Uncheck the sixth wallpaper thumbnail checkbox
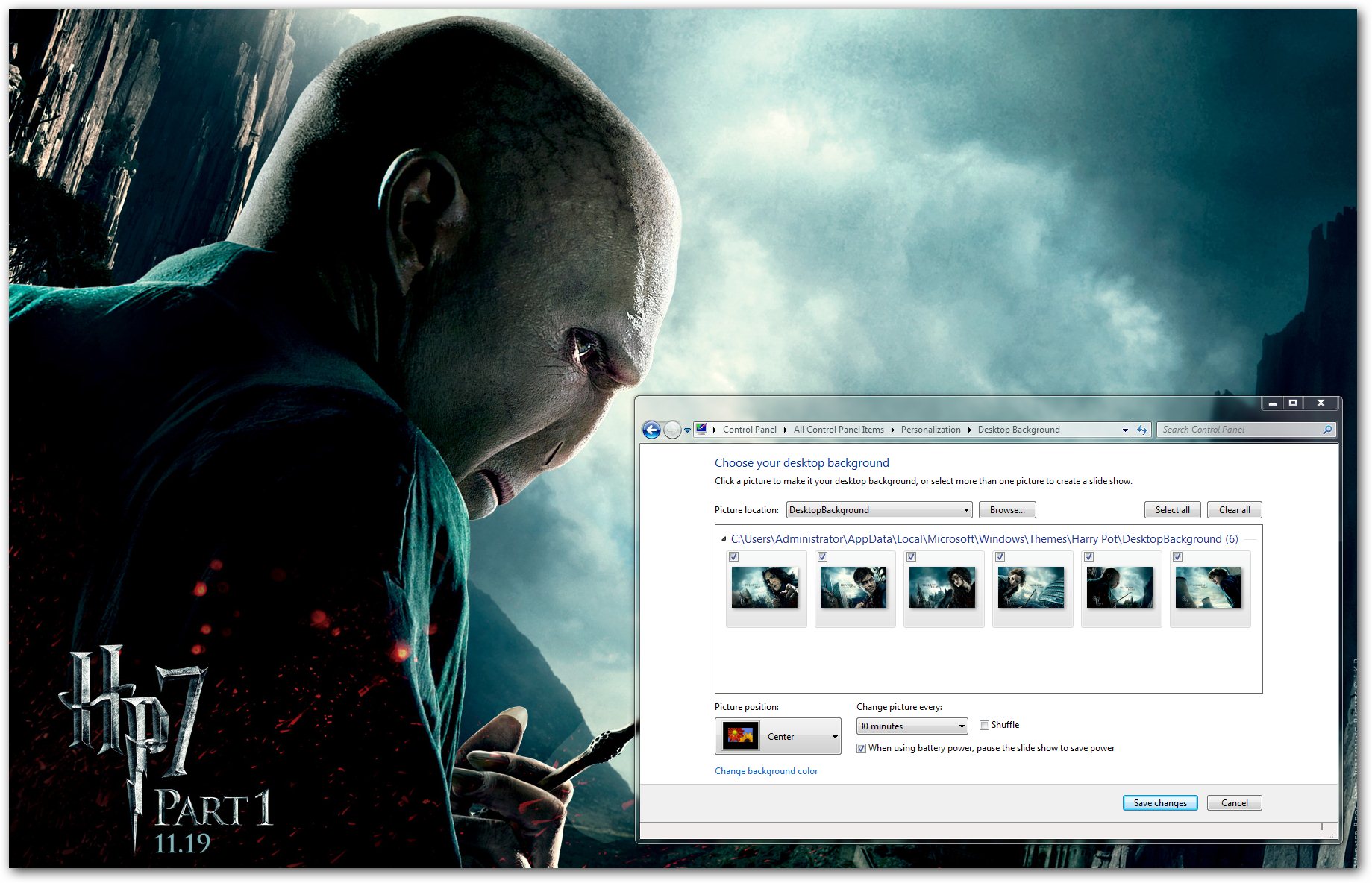Viewport: 1372px width, 883px height. point(1177,557)
